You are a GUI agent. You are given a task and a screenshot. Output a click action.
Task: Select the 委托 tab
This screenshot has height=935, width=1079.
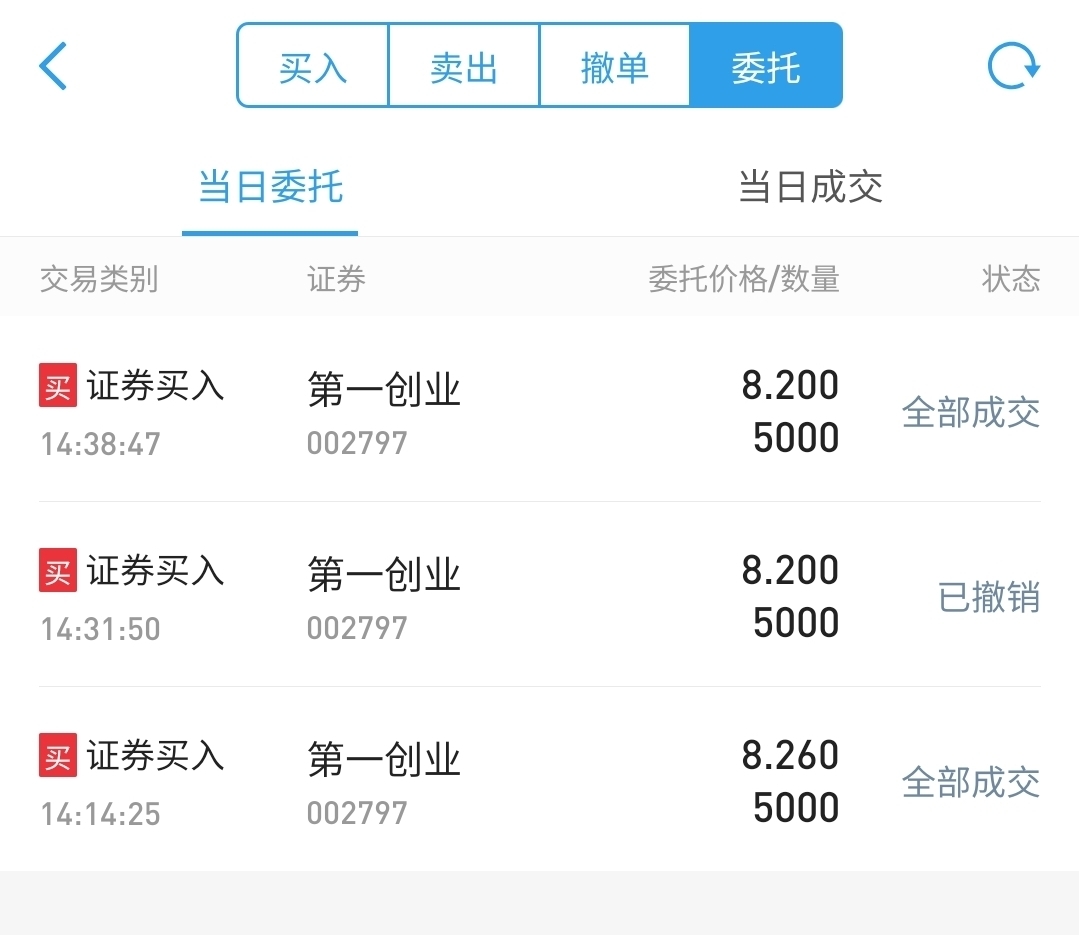pos(766,65)
